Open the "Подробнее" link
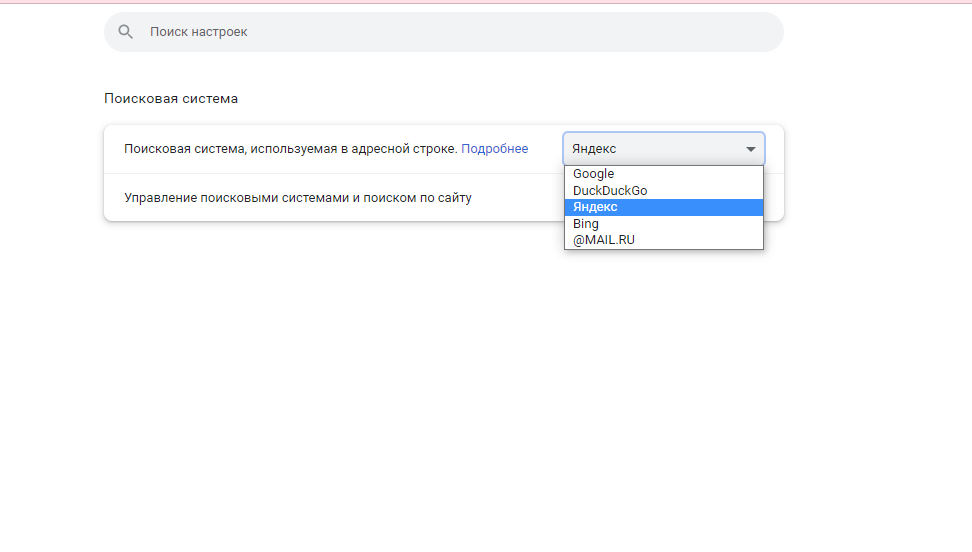 click(494, 149)
